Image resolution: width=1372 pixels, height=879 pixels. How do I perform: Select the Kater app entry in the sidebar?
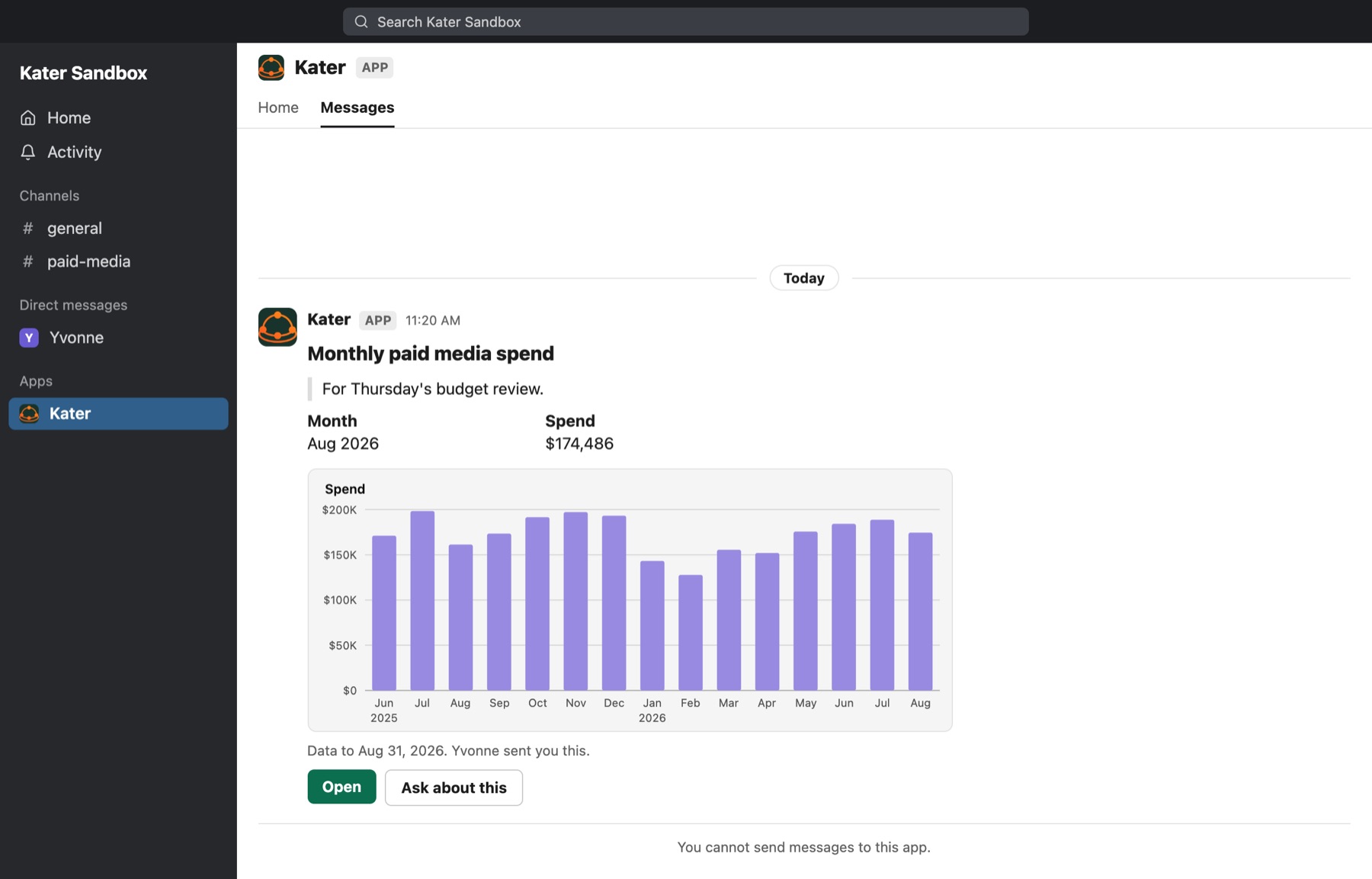[118, 413]
